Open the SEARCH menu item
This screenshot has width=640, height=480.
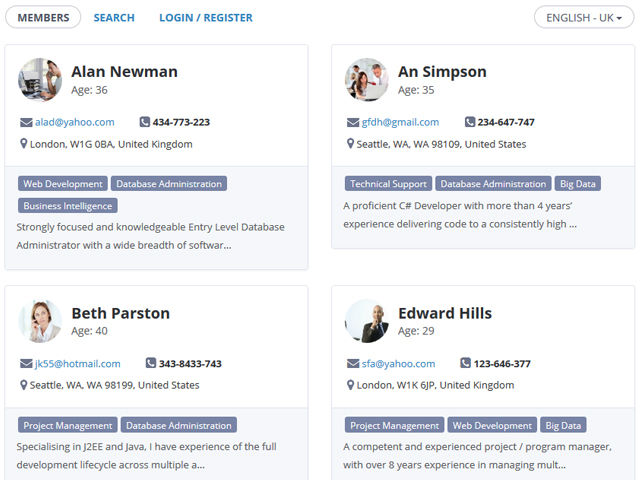tap(114, 18)
